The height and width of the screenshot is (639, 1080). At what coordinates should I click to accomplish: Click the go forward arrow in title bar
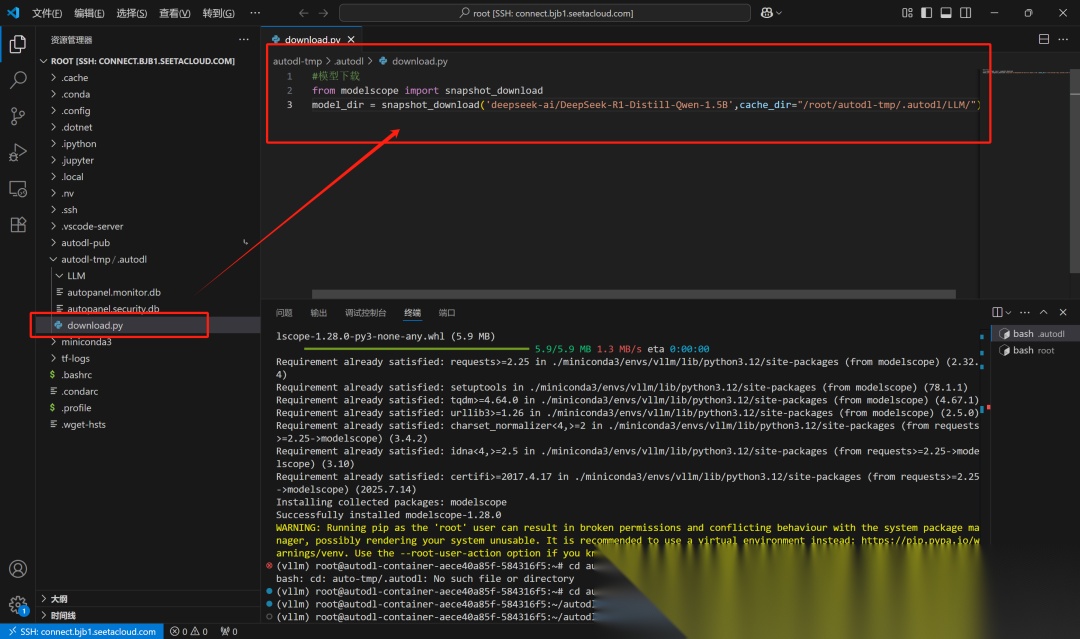[x=324, y=13]
